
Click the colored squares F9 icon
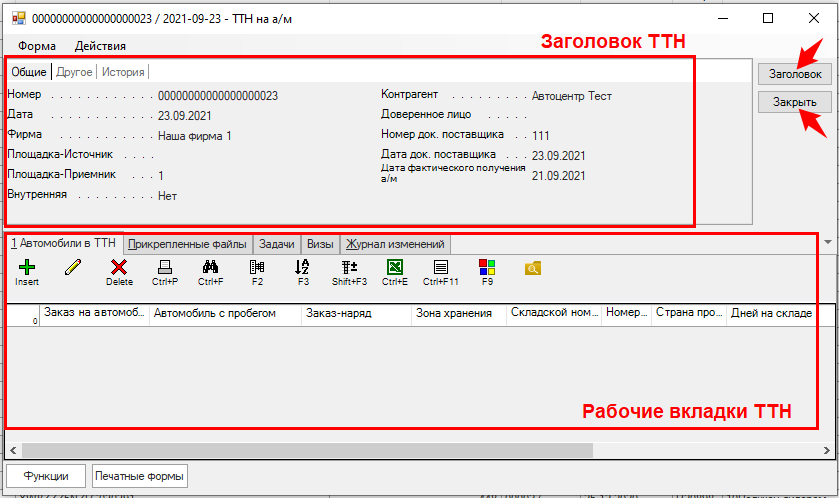tap(487, 267)
